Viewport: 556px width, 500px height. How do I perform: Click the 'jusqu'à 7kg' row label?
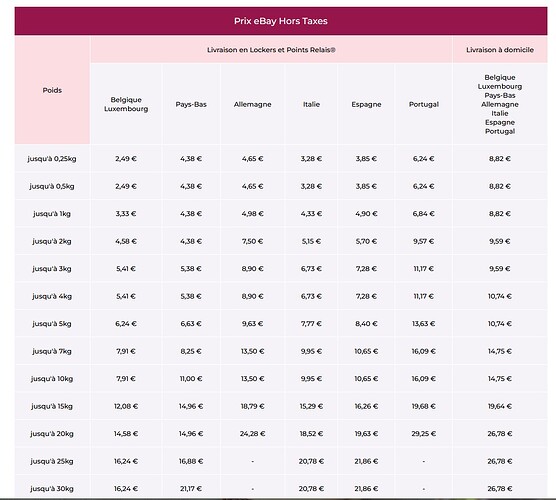tap(52, 351)
